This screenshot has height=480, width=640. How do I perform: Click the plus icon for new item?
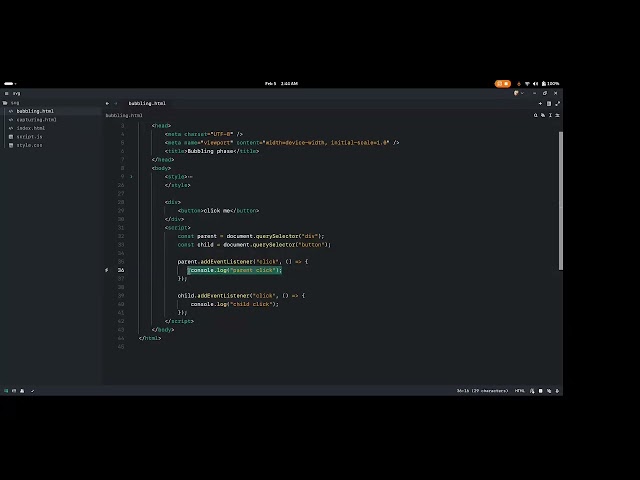tap(540, 104)
